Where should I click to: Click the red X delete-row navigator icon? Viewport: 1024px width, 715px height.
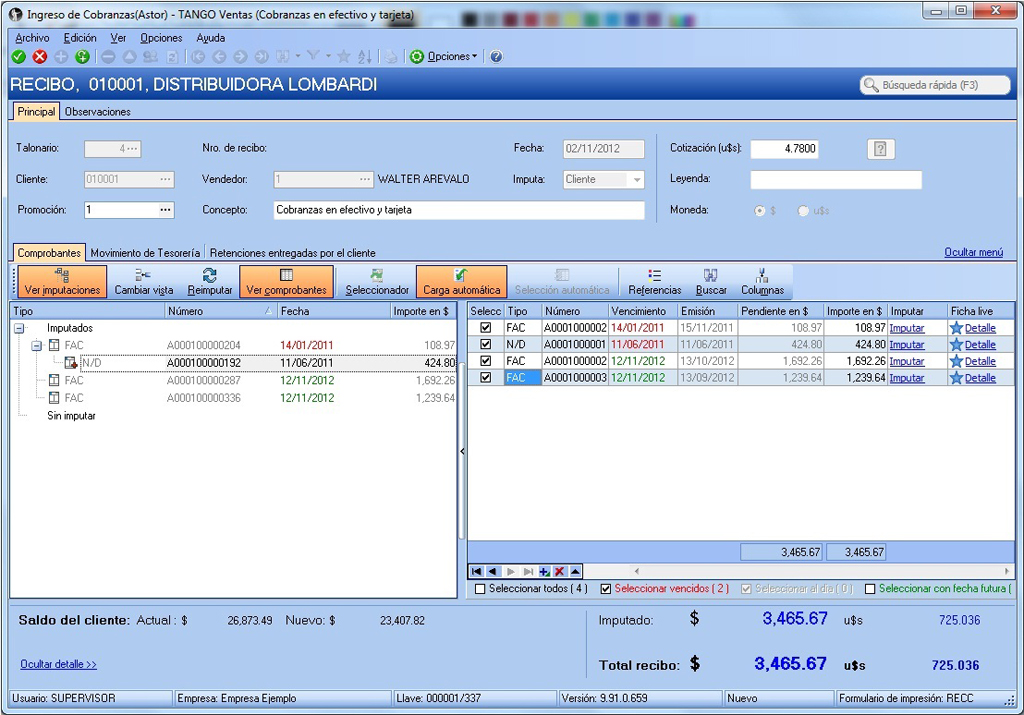pos(560,571)
